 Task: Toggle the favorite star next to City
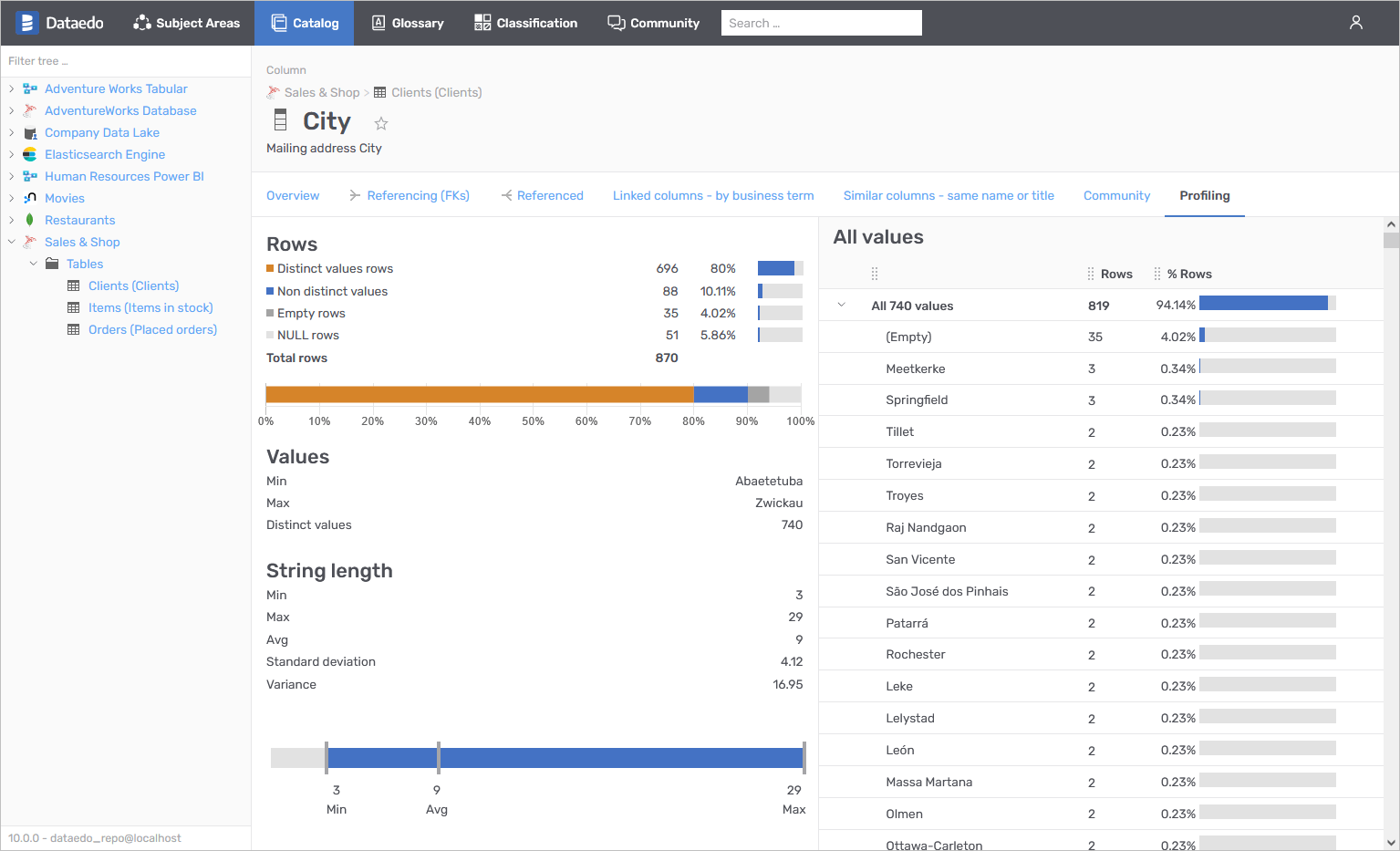(x=380, y=122)
